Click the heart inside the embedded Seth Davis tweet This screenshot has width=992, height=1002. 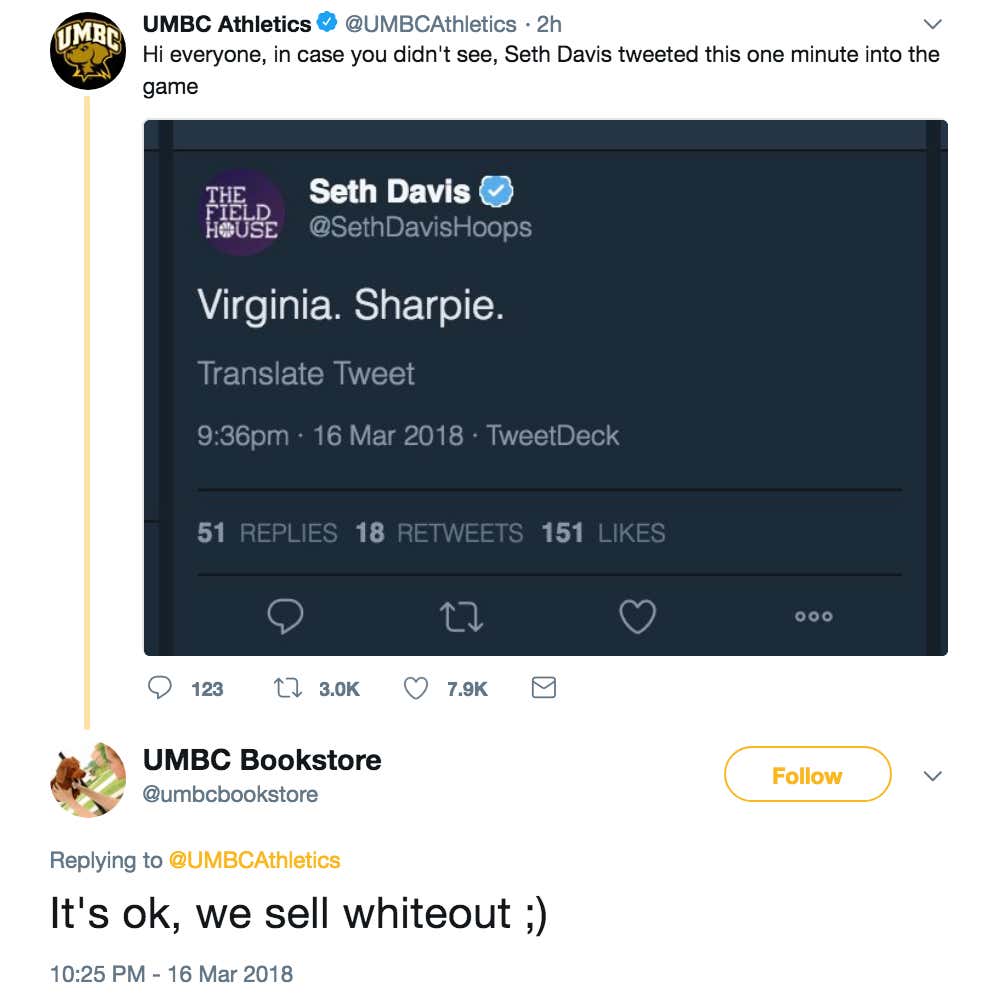click(x=637, y=617)
